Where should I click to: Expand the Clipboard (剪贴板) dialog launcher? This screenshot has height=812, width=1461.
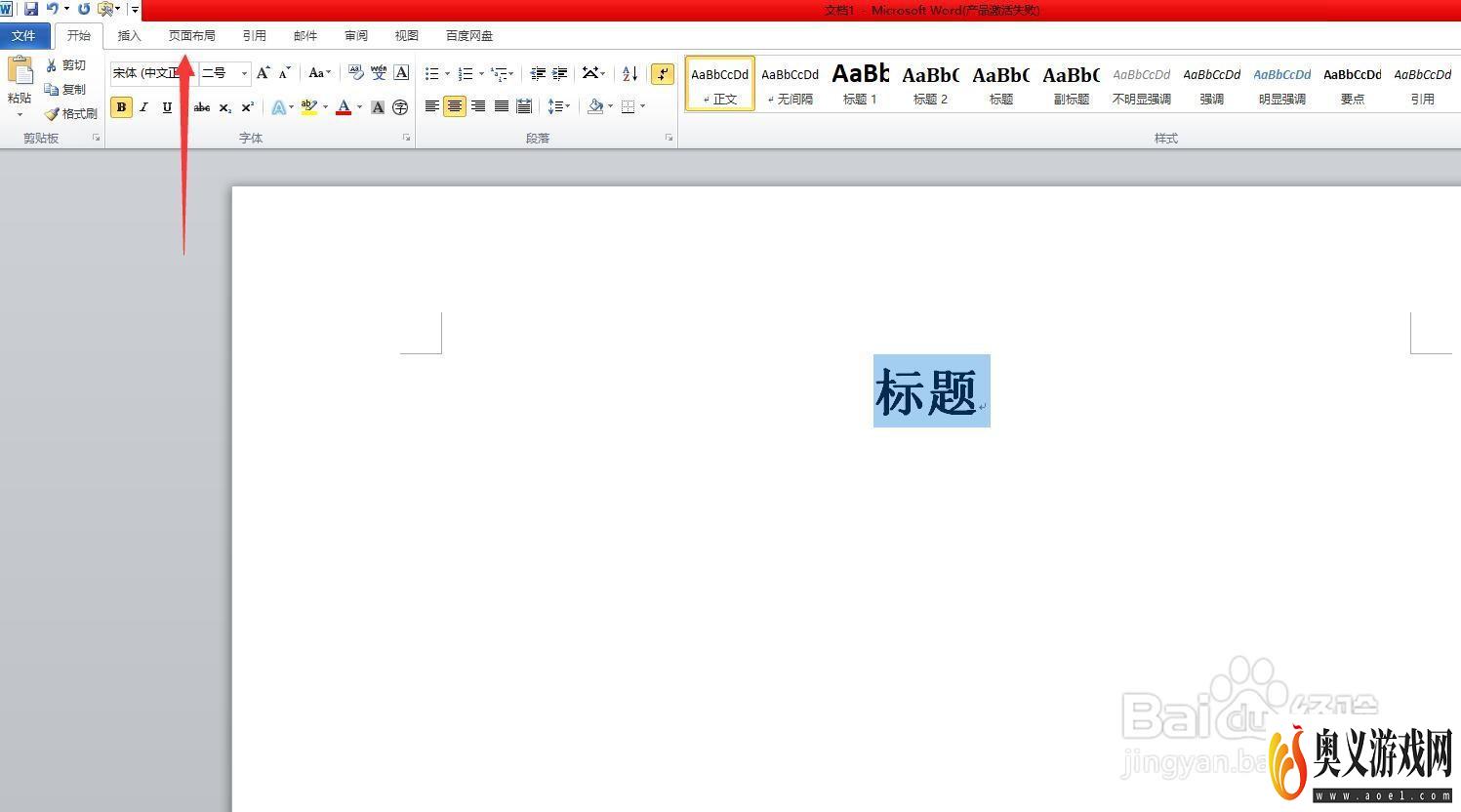pos(96,139)
